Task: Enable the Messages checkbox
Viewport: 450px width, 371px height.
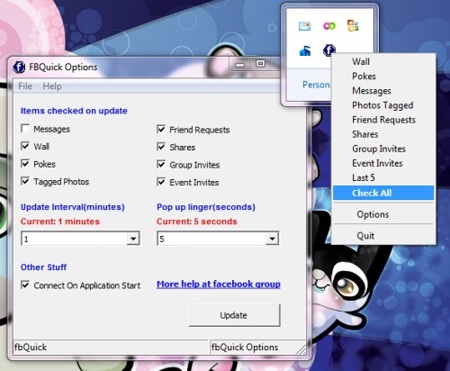Action: coord(25,129)
